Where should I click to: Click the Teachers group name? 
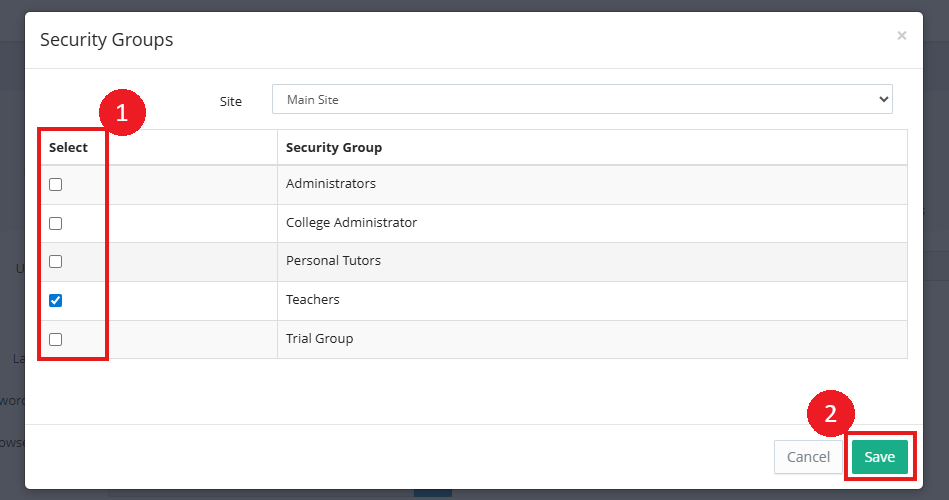click(x=313, y=300)
